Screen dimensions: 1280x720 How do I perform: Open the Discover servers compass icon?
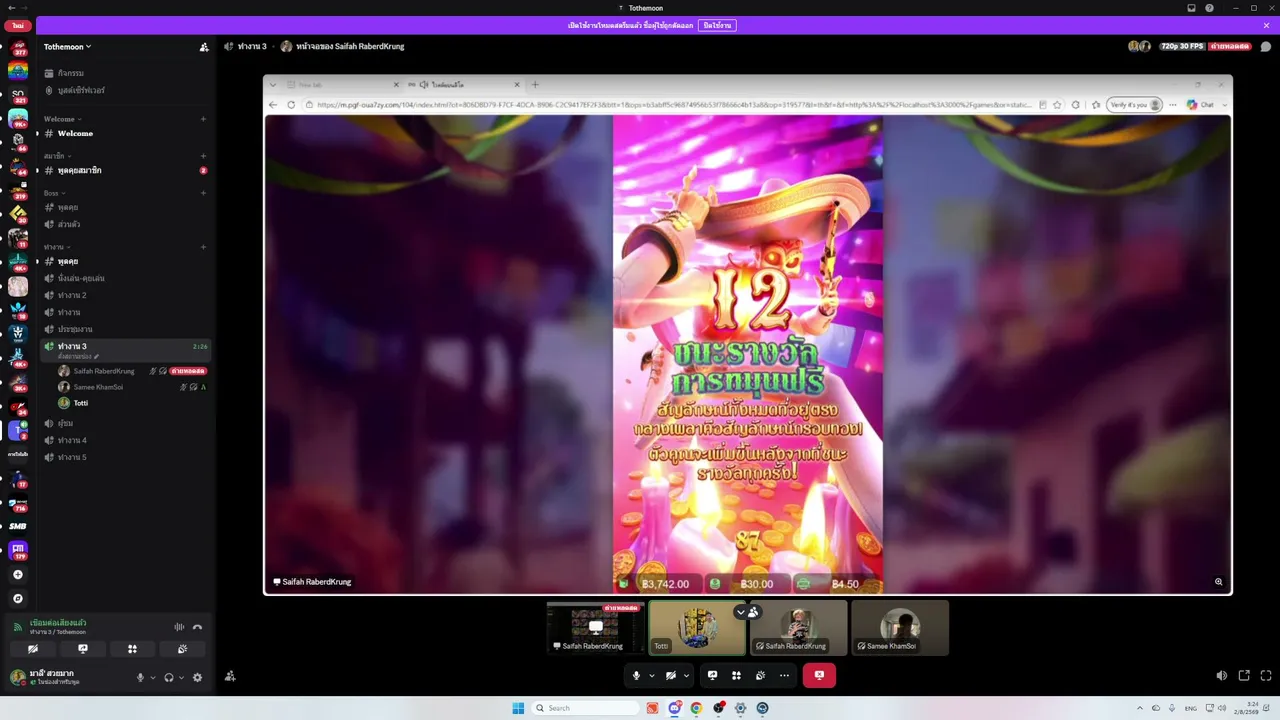tap(18, 599)
